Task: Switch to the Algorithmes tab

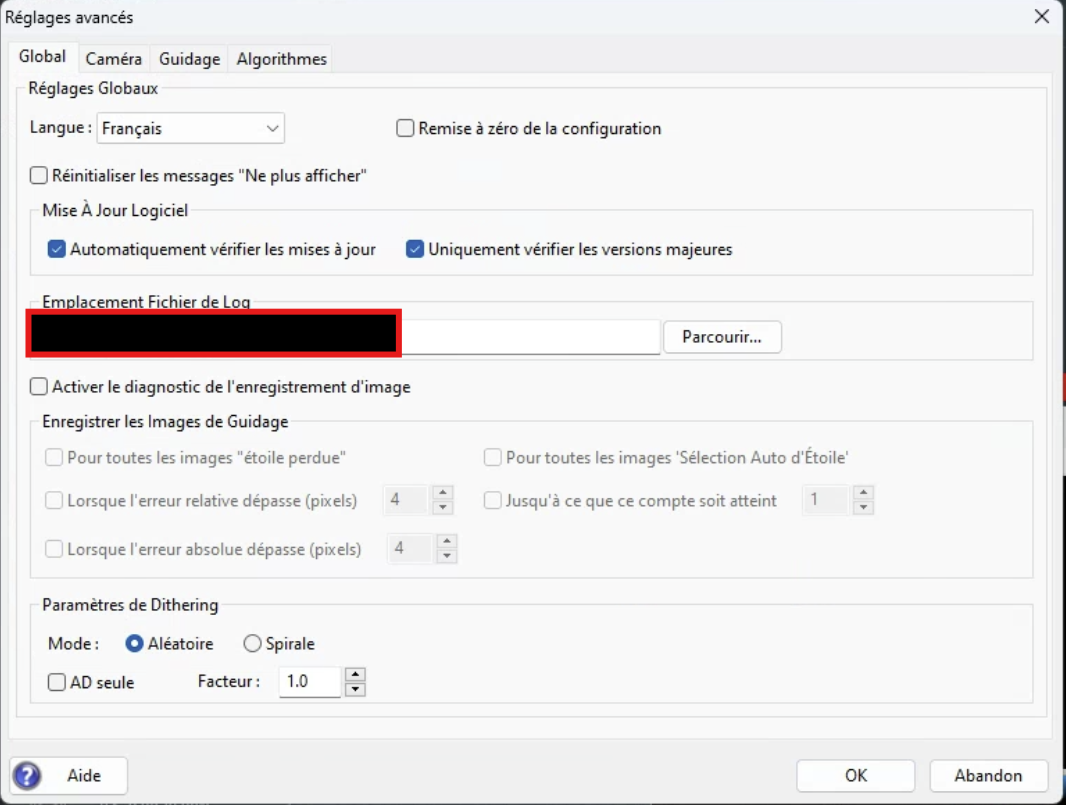Action: coord(281,59)
